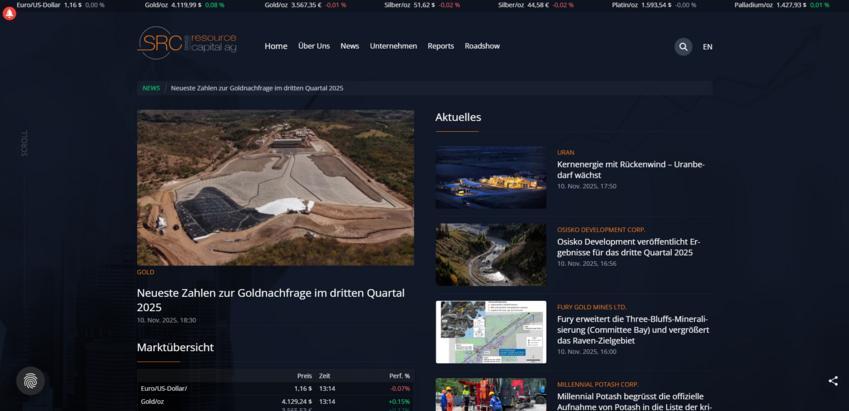Open headline Neueste Zahlen zur Goldnachfrage article
Image resolution: width=849 pixels, height=411 pixels.
271,300
